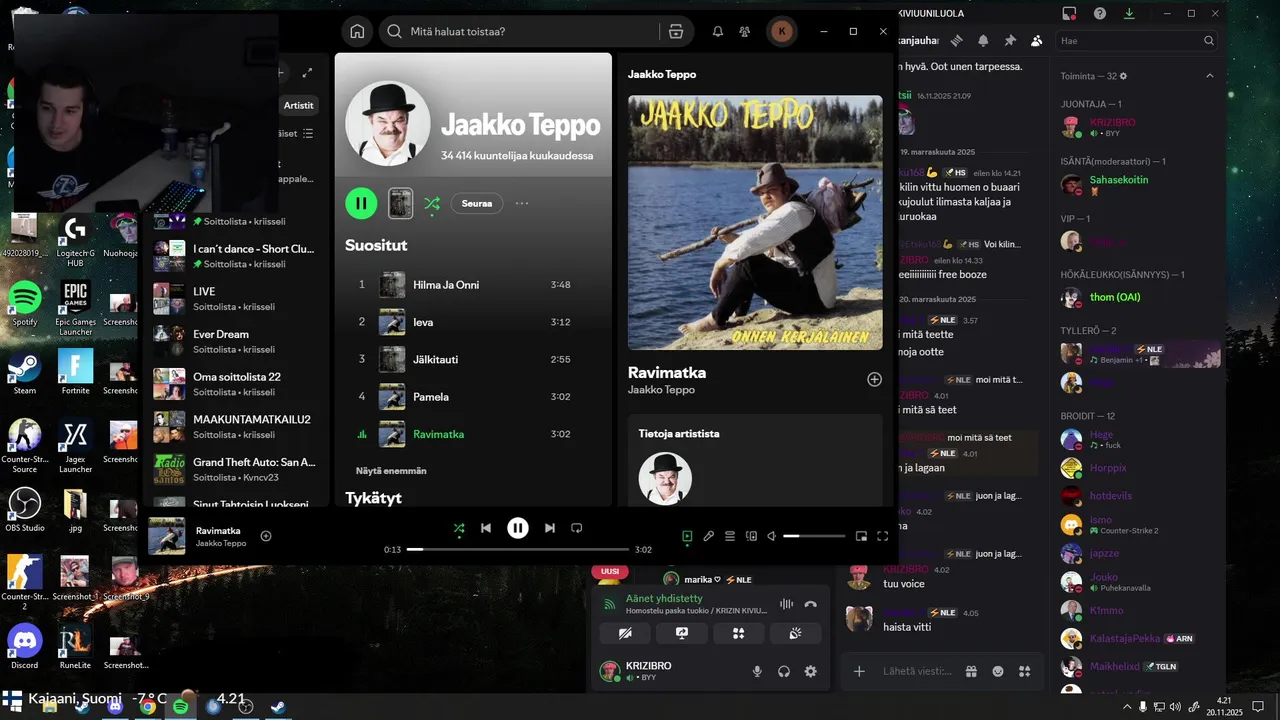The image size is (1280, 720).
Task: Open Spotify profile avatar K
Action: click(782, 31)
